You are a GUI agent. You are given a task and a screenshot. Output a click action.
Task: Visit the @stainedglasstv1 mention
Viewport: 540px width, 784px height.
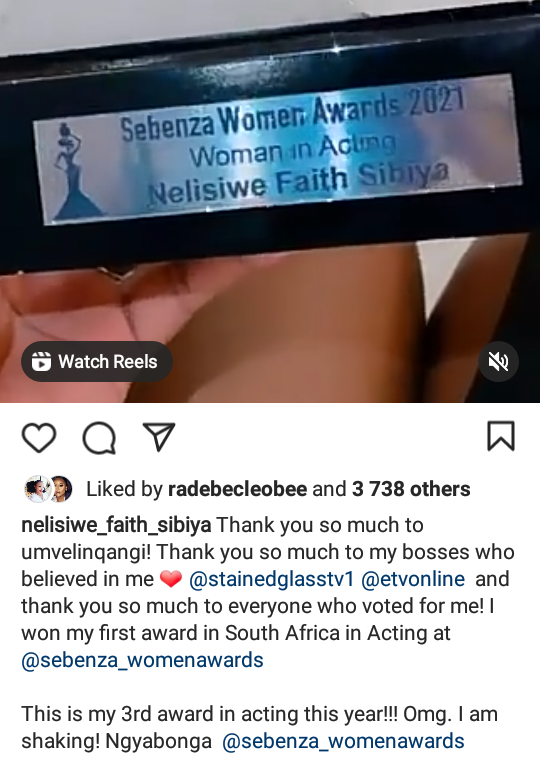coord(272,579)
